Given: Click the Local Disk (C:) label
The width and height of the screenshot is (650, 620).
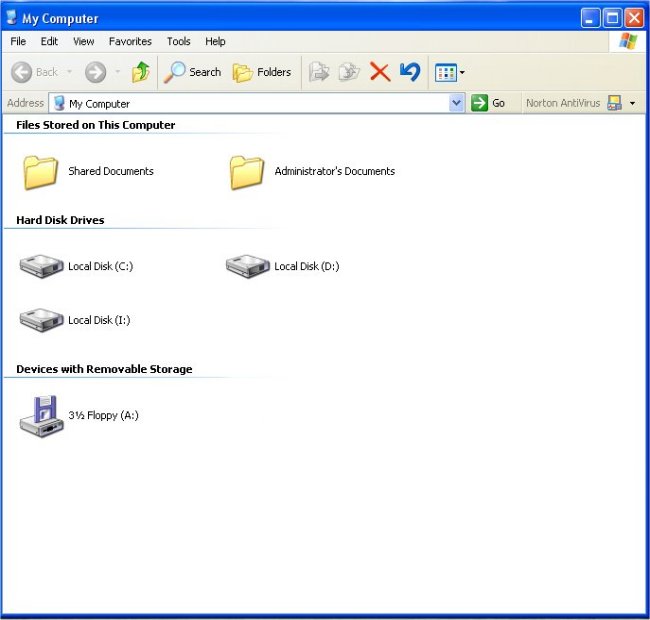Looking at the screenshot, I should (x=100, y=266).
